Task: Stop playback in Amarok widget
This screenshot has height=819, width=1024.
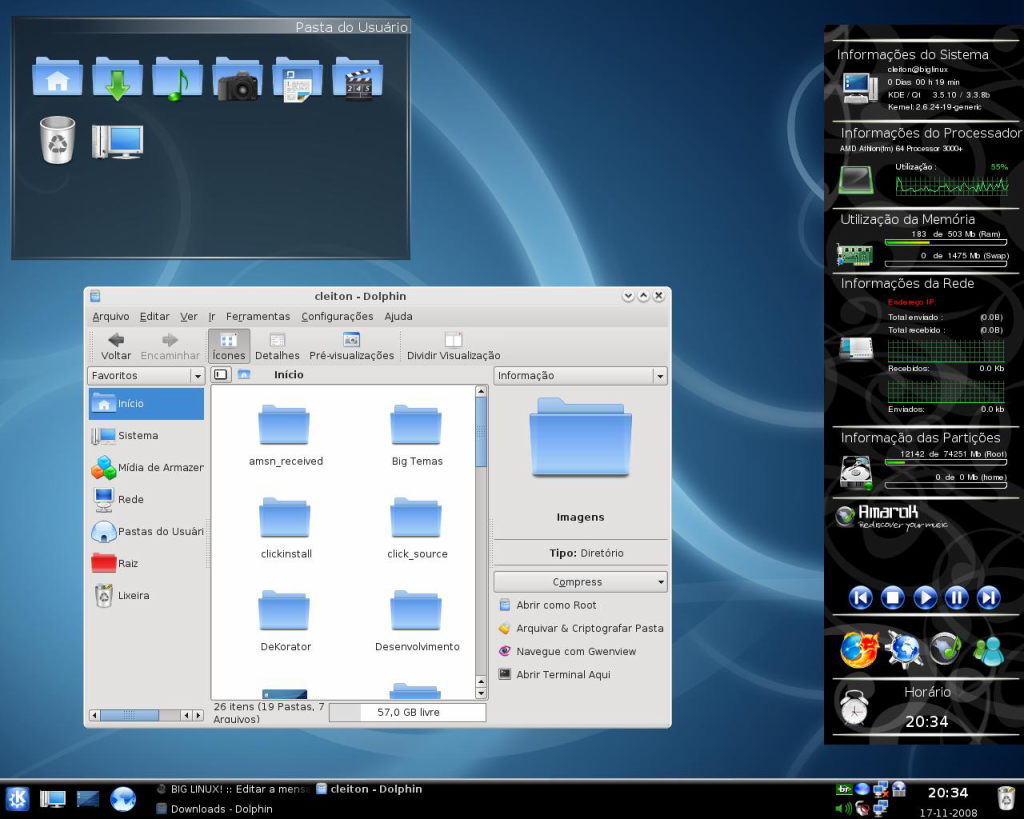Action: (892, 598)
